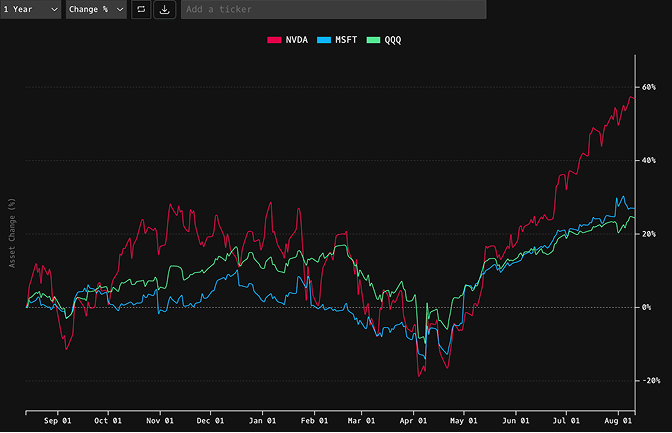Image resolution: width=672 pixels, height=433 pixels.
Task: Click the 0% y-axis label
Action: 646,307
